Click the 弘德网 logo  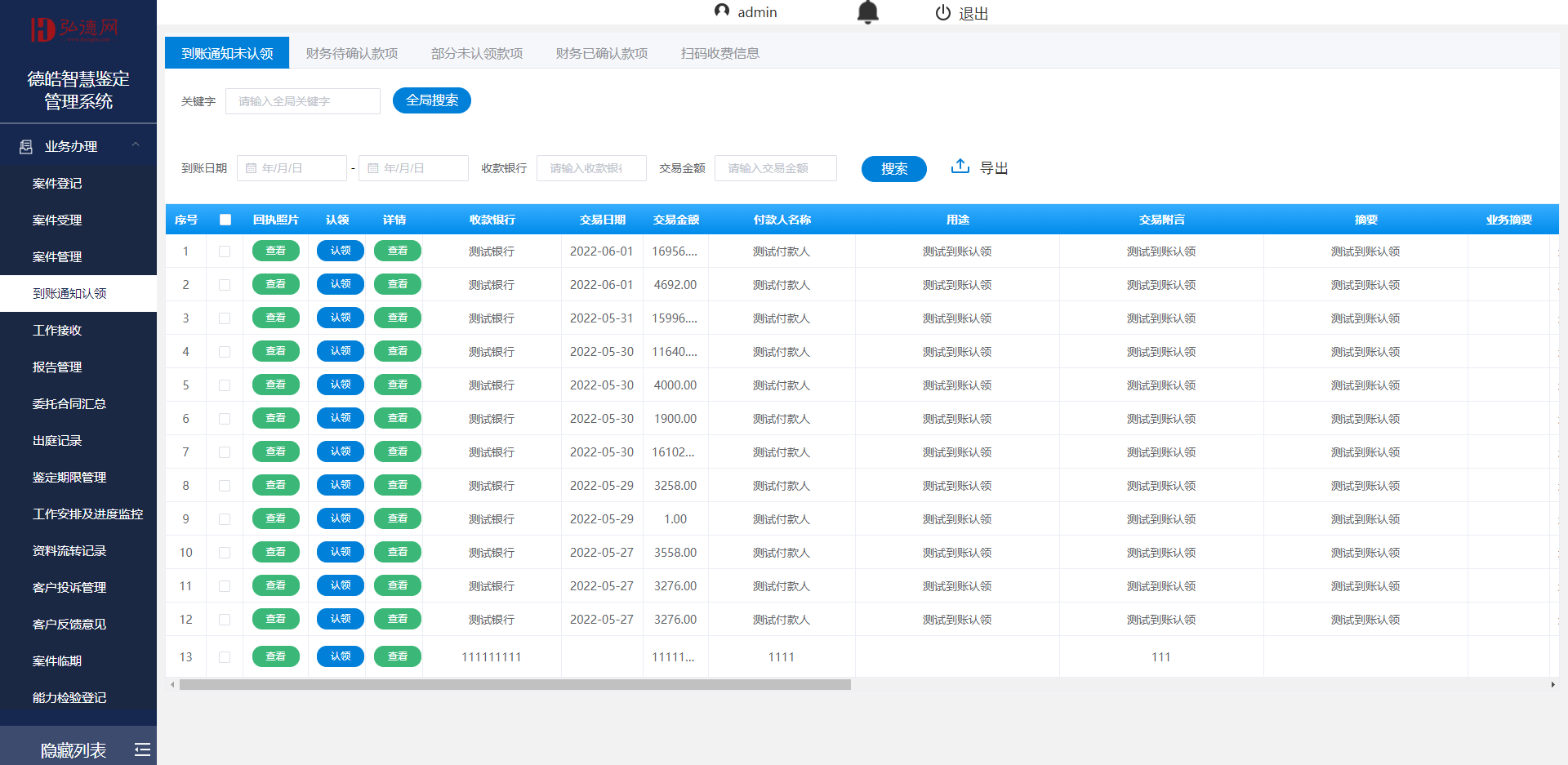coord(74,29)
